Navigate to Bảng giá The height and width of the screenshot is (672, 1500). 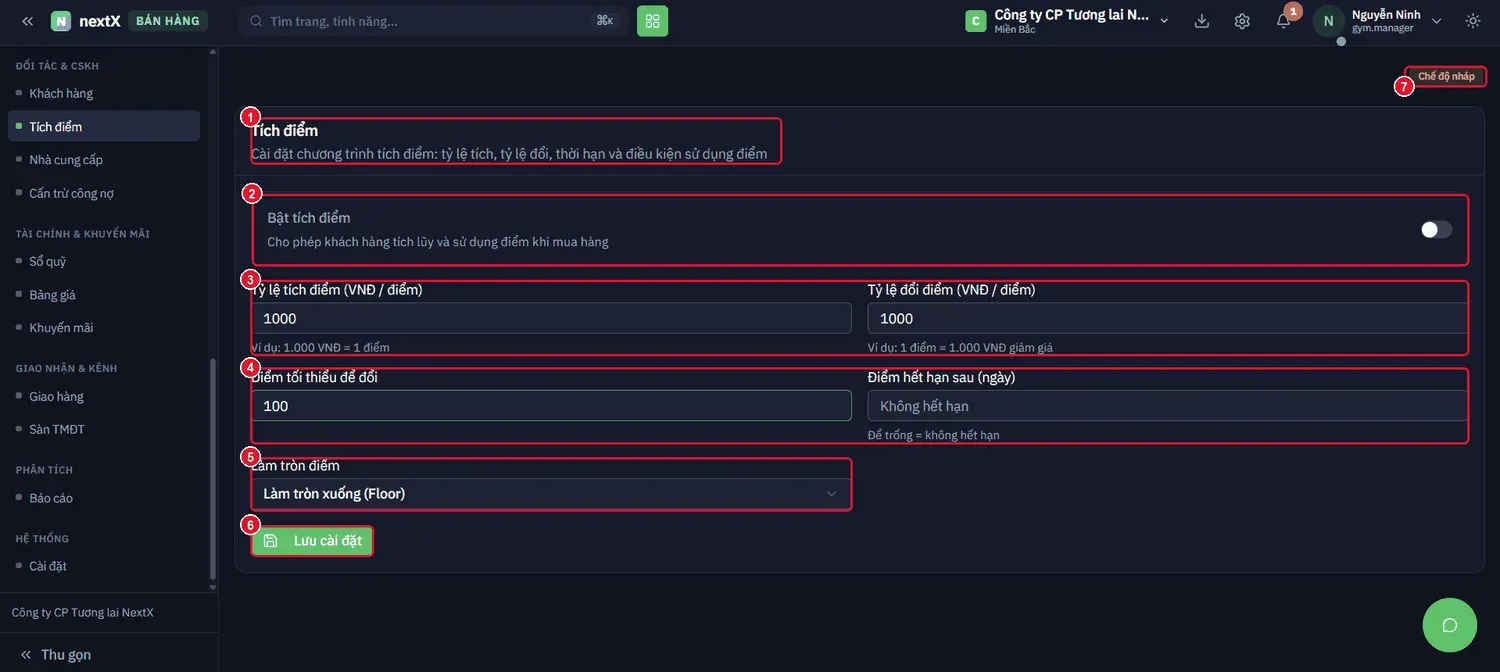pos(104,295)
